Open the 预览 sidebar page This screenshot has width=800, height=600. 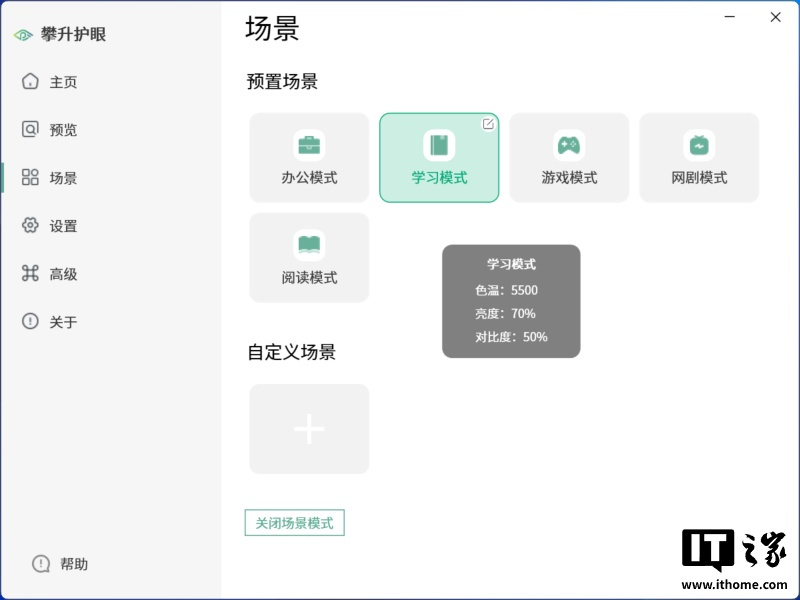point(63,130)
